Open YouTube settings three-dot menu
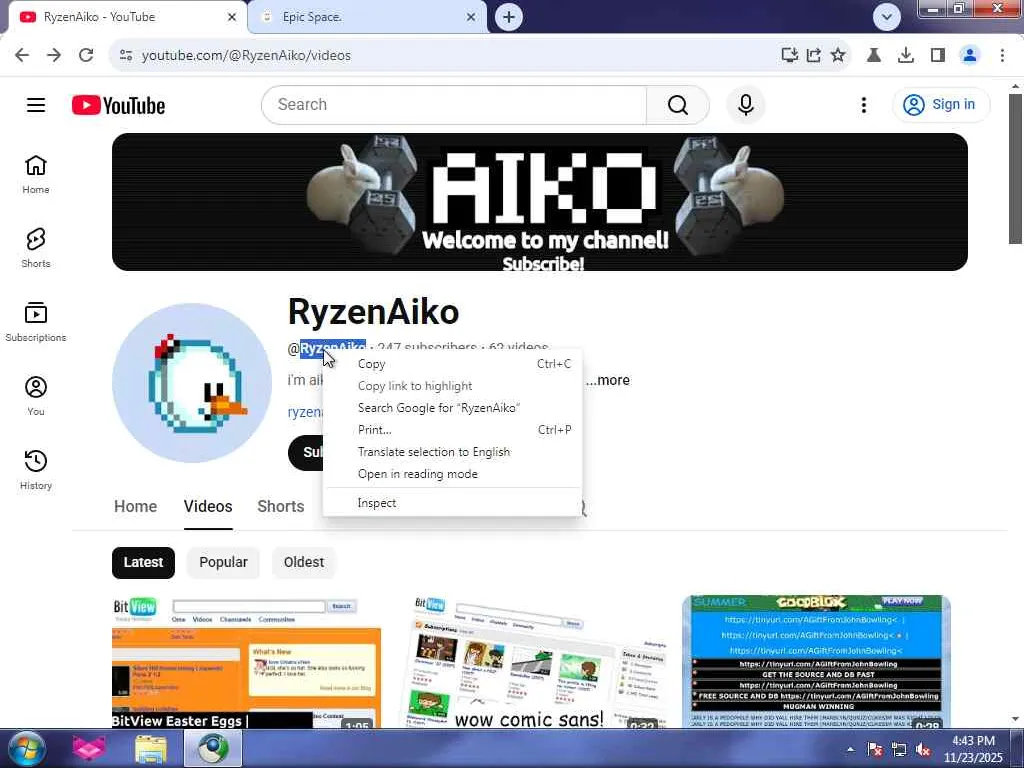The image size is (1024, 768). click(x=863, y=105)
